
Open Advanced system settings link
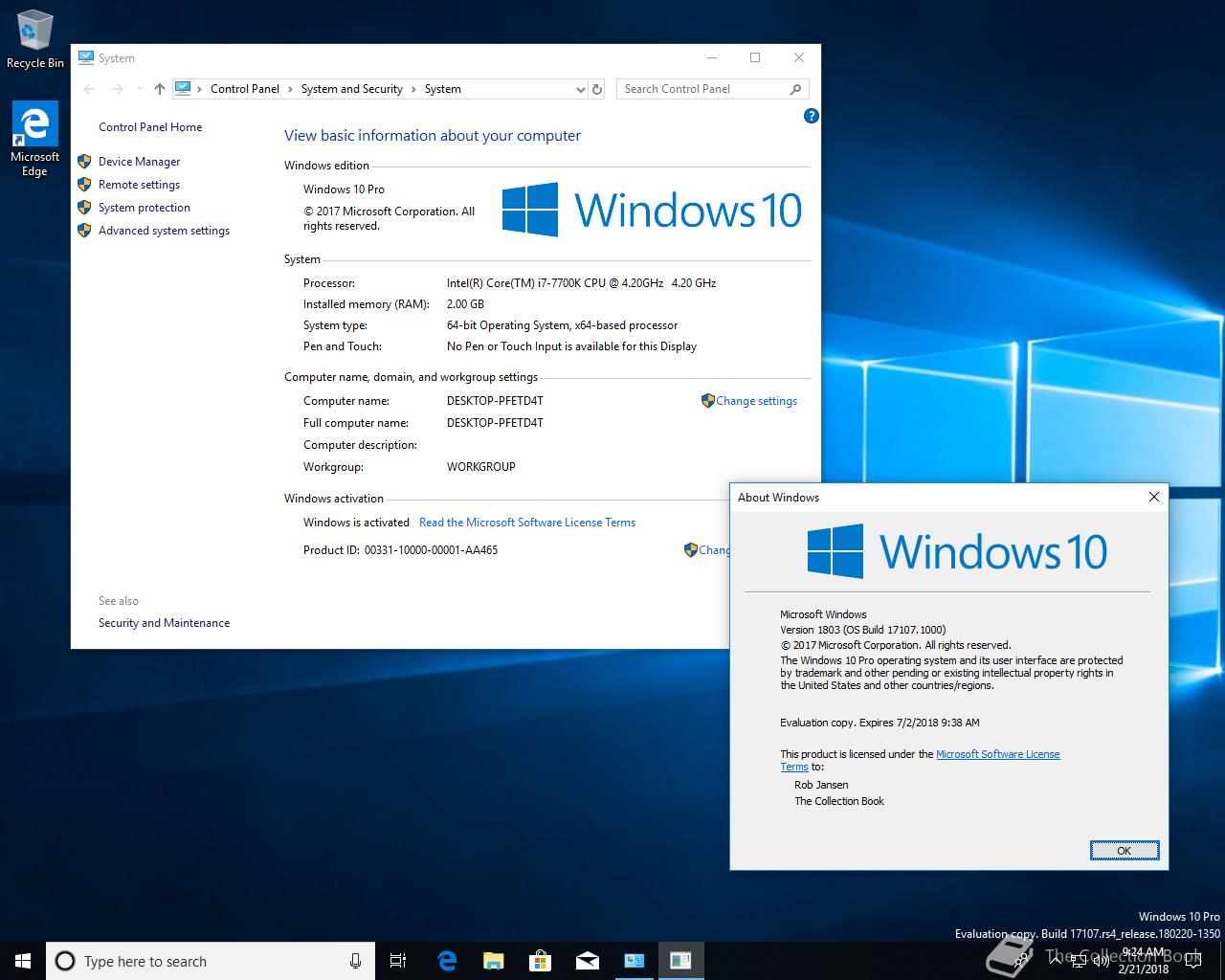click(x=164, y=231)
